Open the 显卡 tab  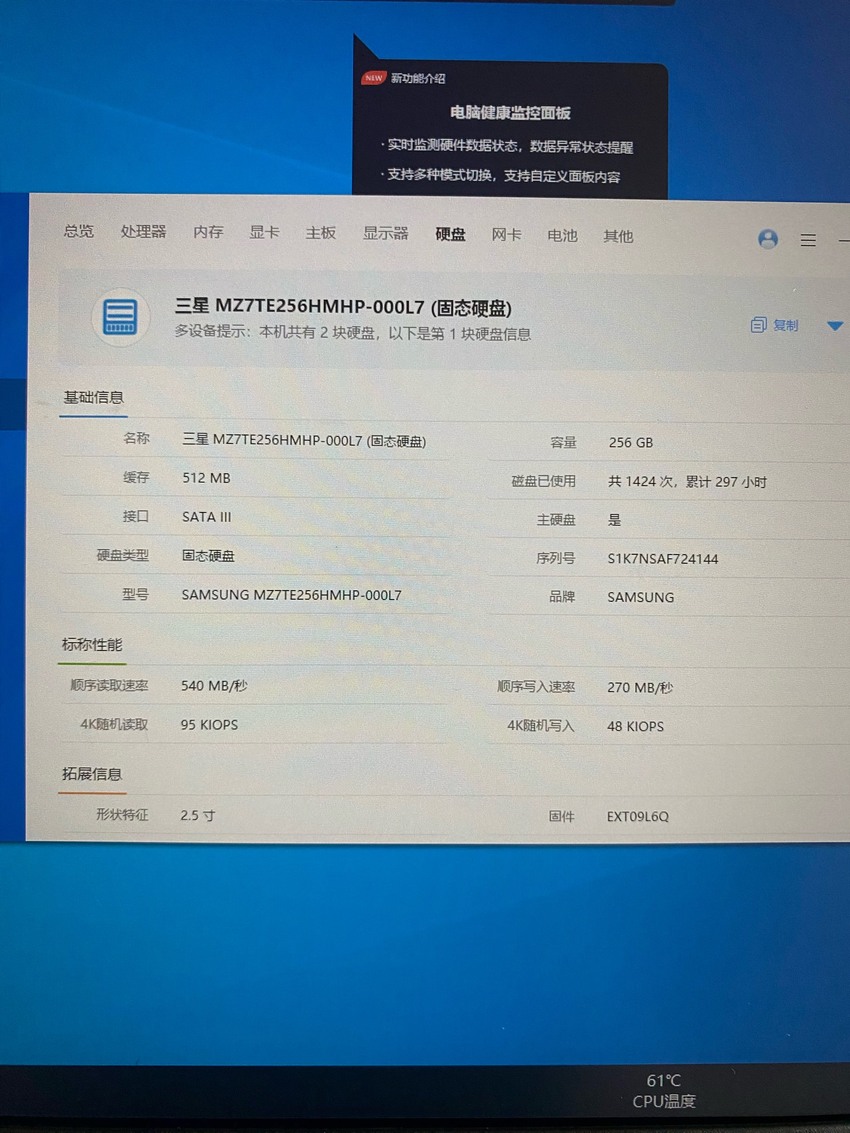(x=264, y=232)
